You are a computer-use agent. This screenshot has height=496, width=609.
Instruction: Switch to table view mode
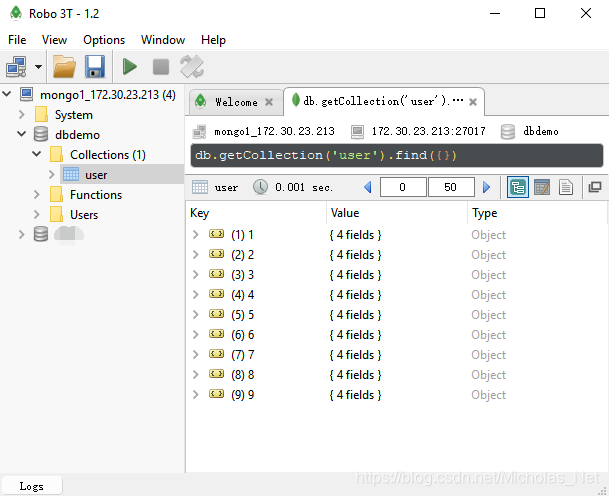(542, 187)
